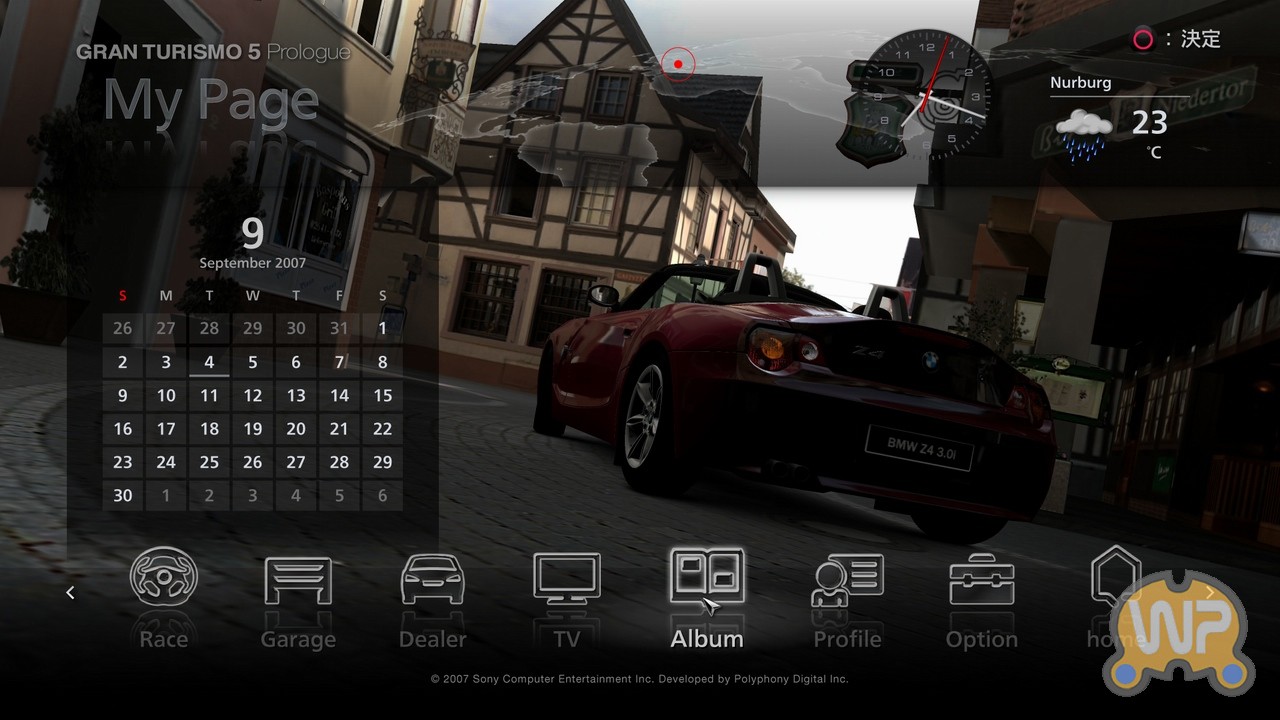The height and width of the screenshot is (720, 1280).
Task: Open the Album book icon
Action: pos(706,578)
